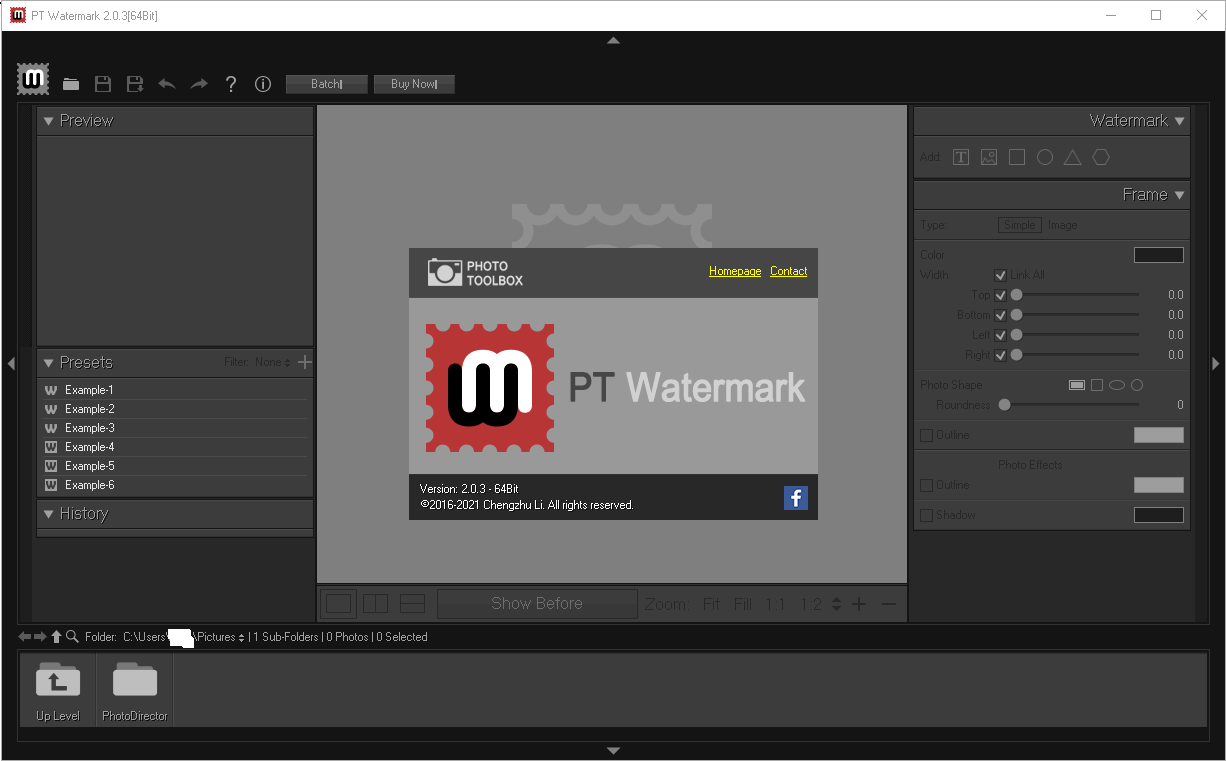Collapse the right panel via side arrow
The image size is (1226, 761).
click(1215, 363)
